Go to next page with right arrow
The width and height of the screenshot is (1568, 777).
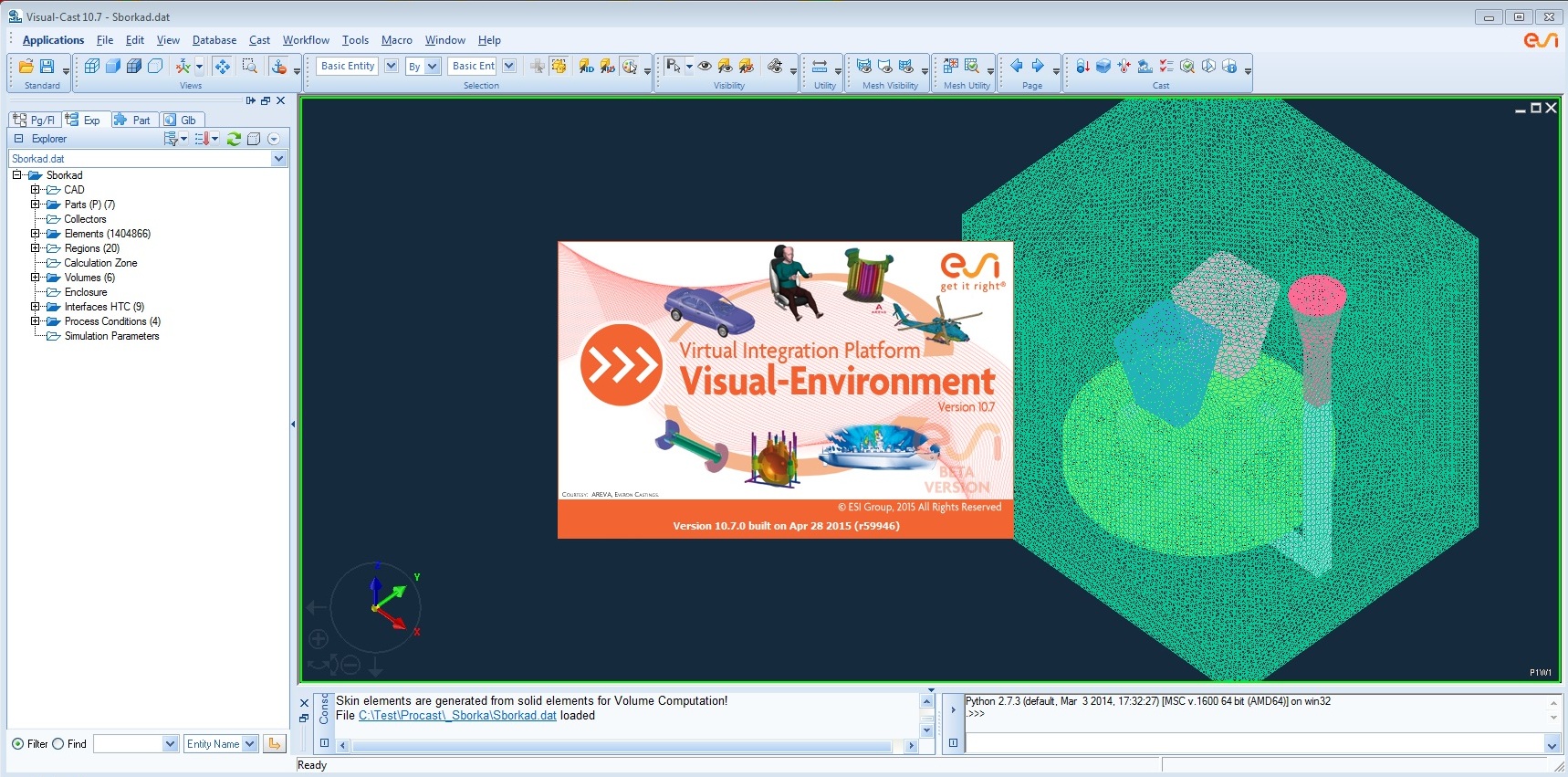(x=1038, y=66)
